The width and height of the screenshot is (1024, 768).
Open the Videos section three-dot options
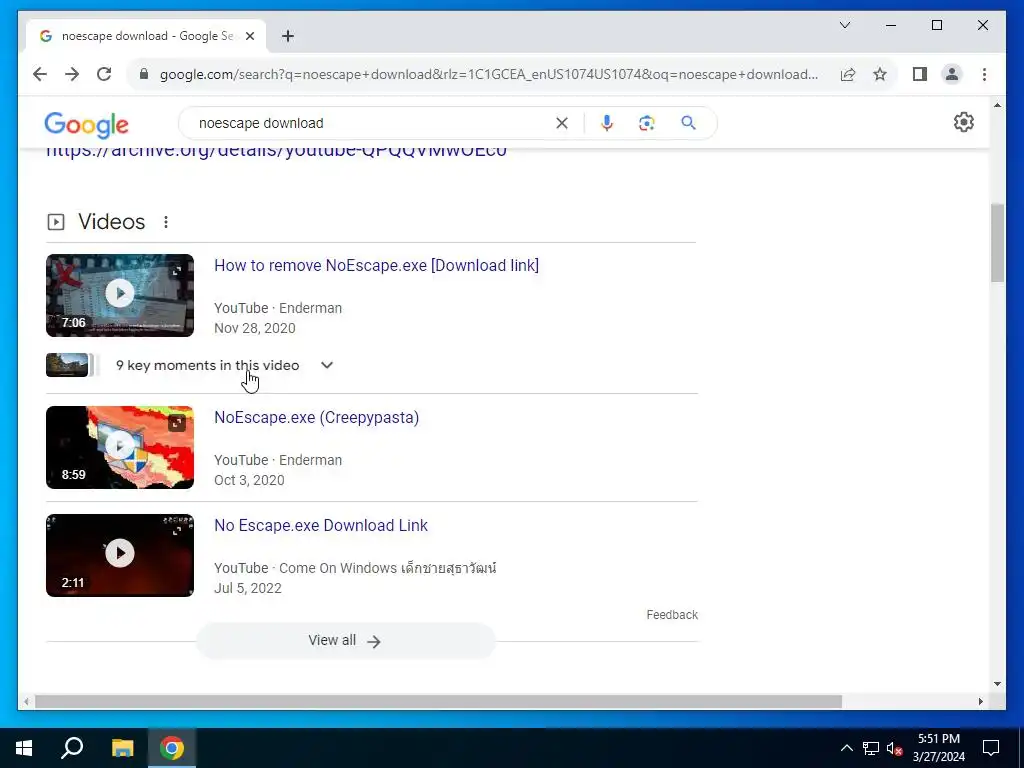[x=166, y=222]
